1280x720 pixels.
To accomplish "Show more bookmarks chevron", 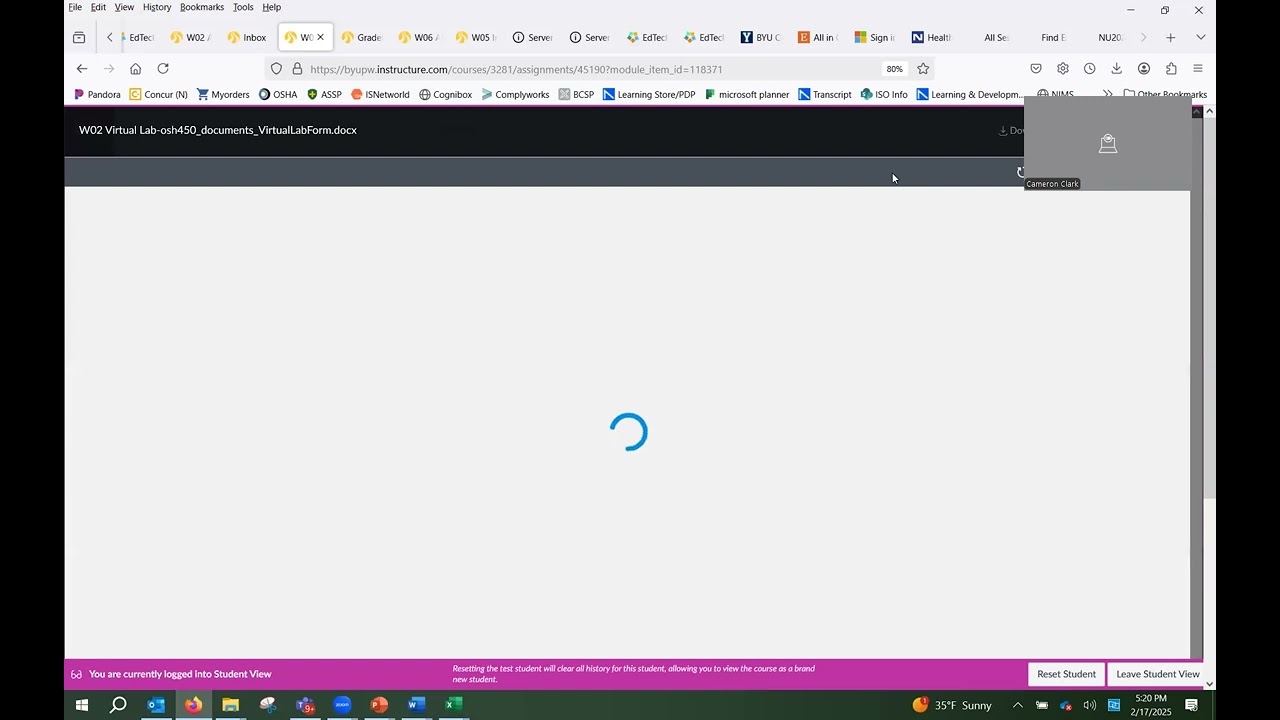I will (1107, 95).
